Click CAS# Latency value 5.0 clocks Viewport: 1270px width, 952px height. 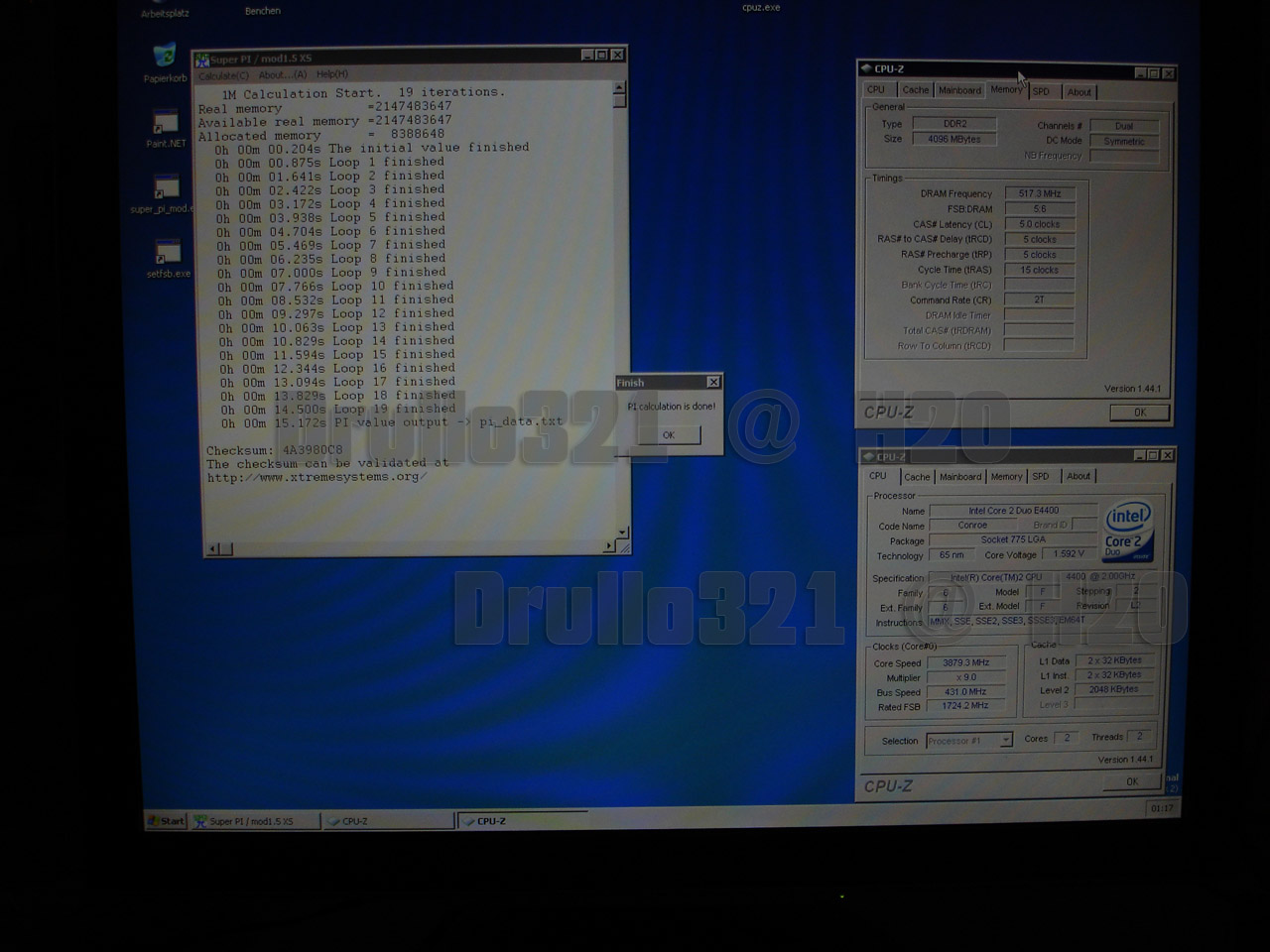point(1039,224)
